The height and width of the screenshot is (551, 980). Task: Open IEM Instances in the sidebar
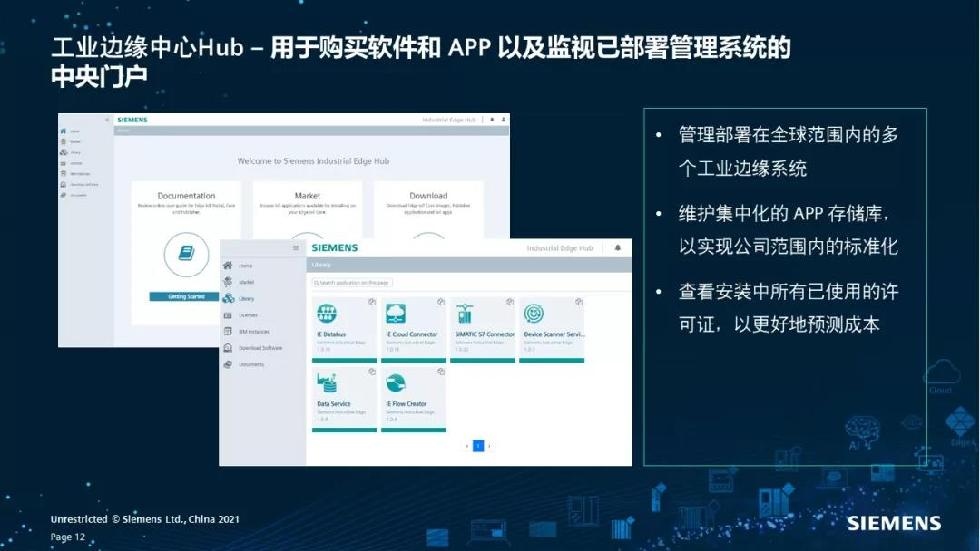point(253,332)
